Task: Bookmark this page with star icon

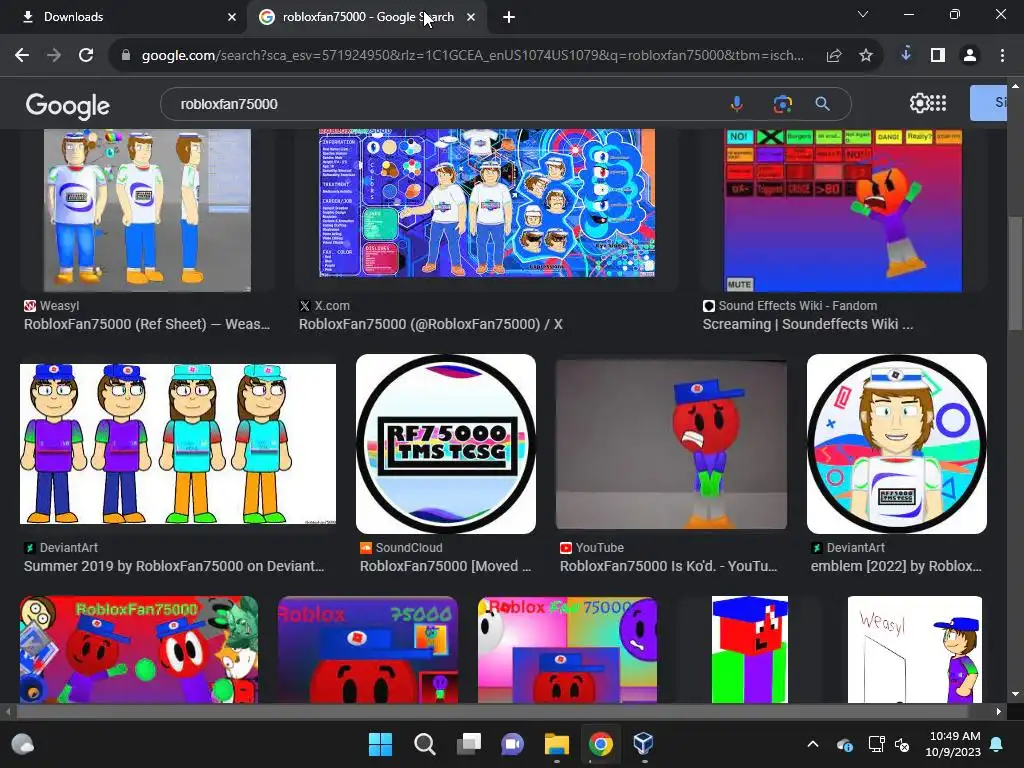Action: [865, 56]
